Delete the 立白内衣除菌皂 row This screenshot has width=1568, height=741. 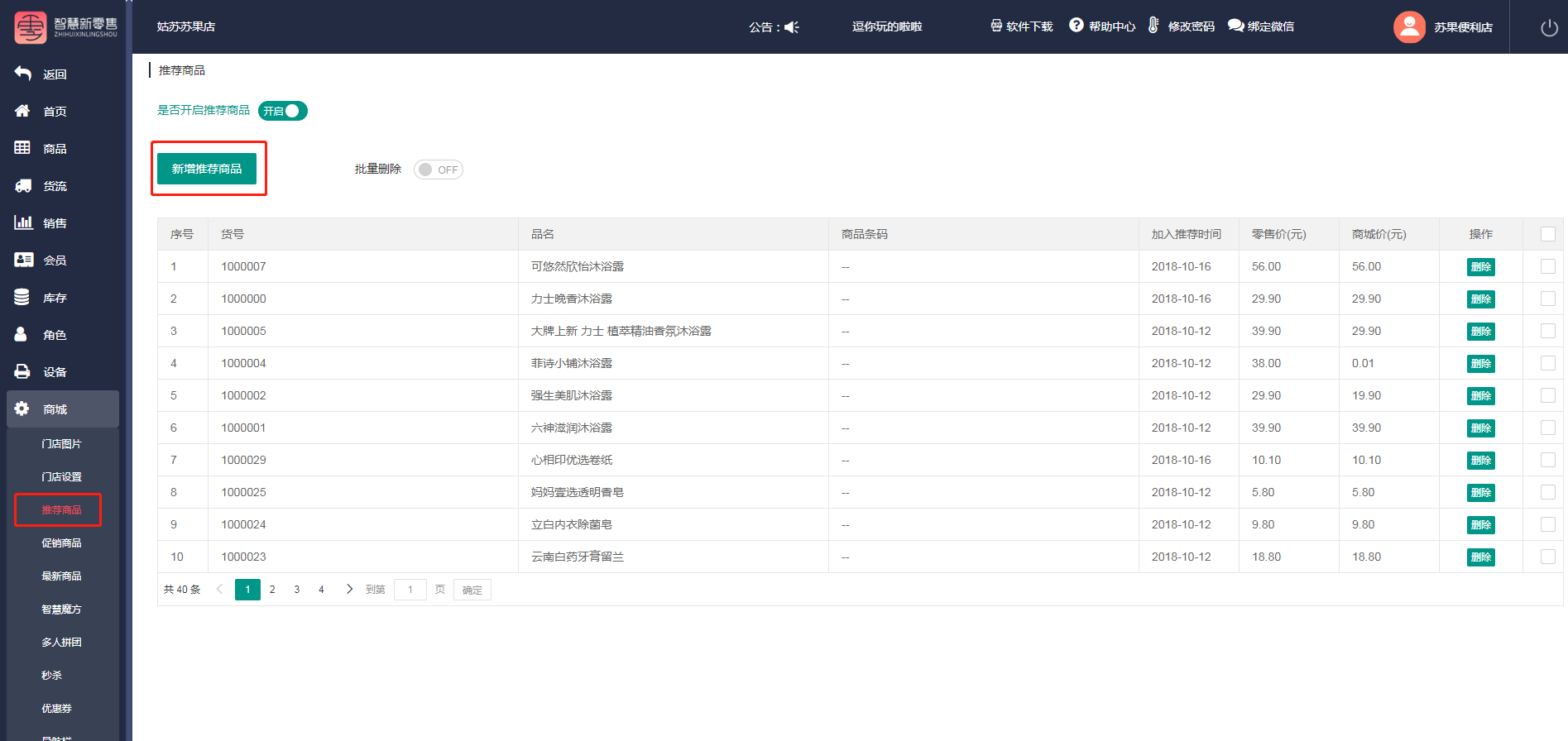1480,524
